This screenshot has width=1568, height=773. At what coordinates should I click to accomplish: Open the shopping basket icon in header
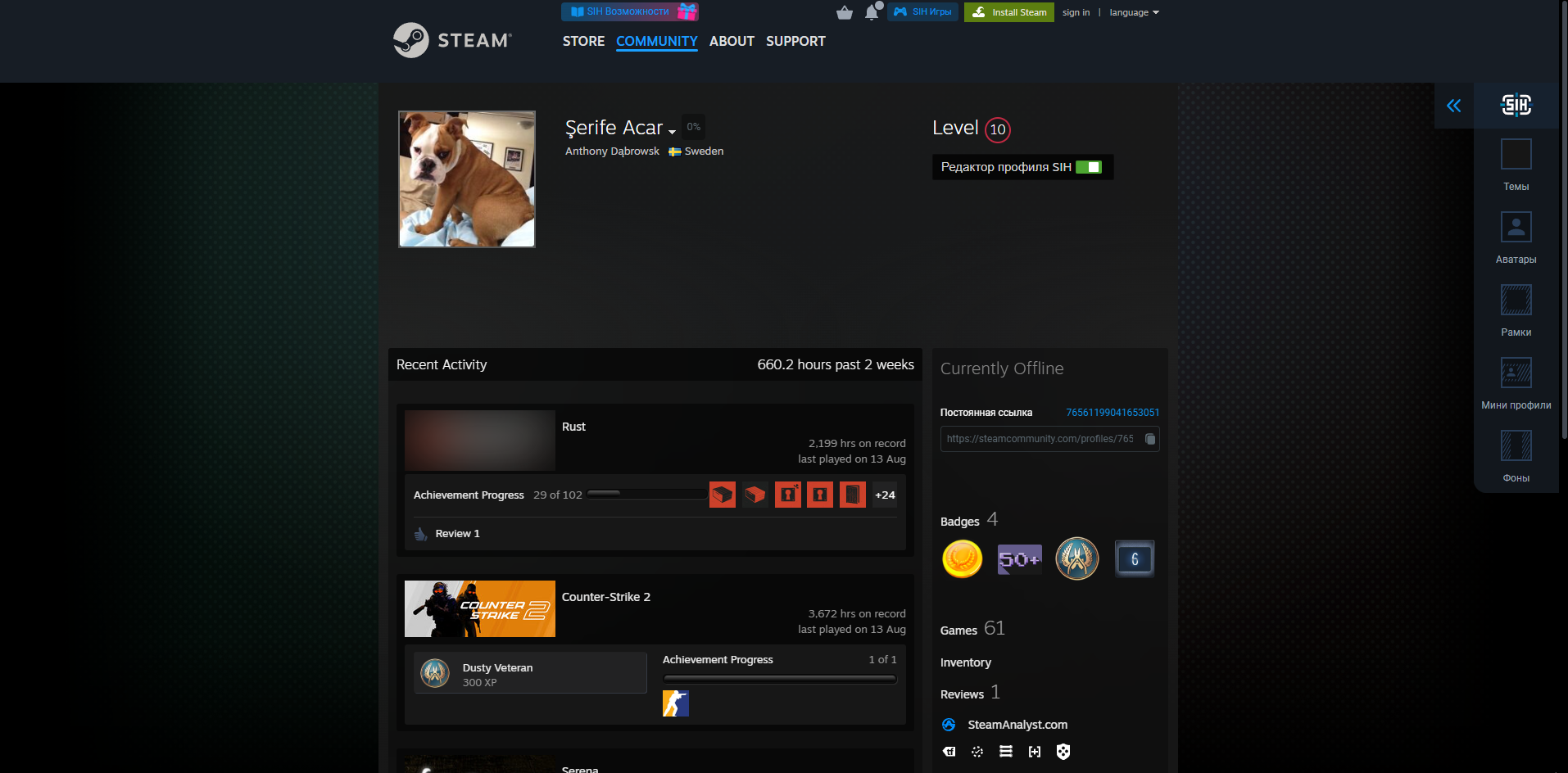coord(845,12)
